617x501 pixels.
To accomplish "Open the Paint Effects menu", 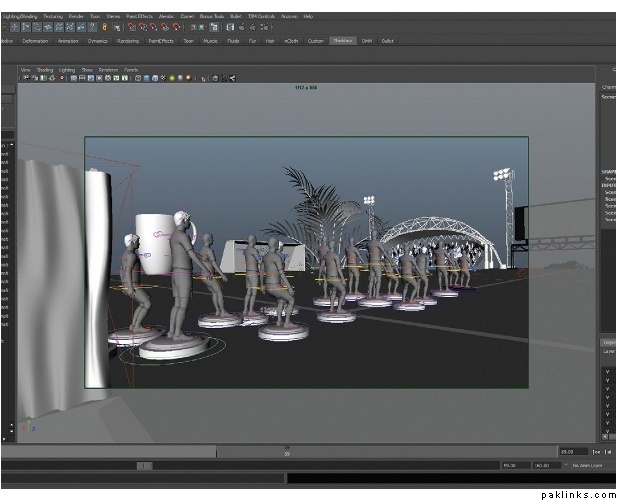I will coord(138,17).
